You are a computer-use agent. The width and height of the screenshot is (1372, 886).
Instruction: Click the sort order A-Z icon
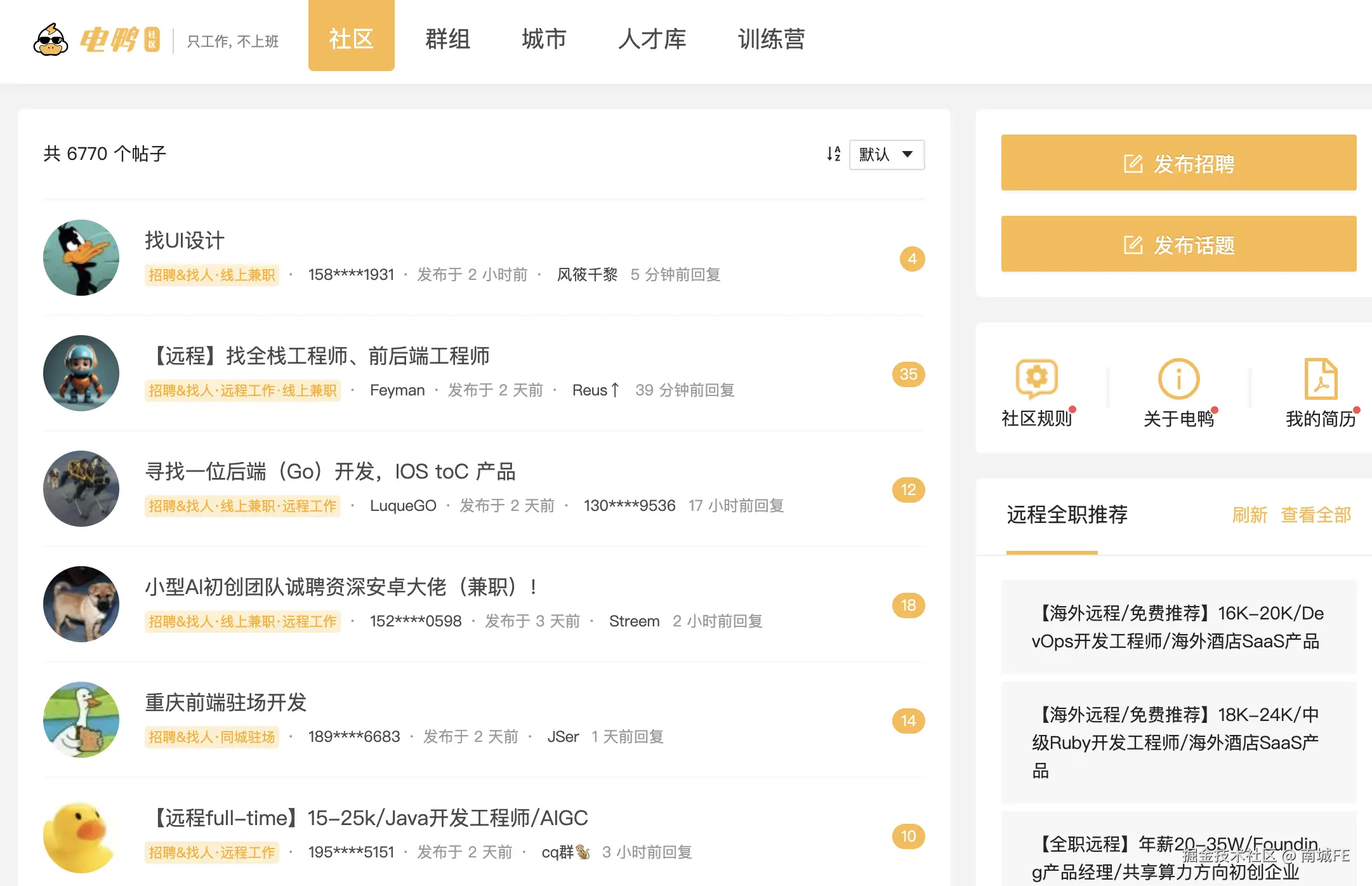pos(833,154)
